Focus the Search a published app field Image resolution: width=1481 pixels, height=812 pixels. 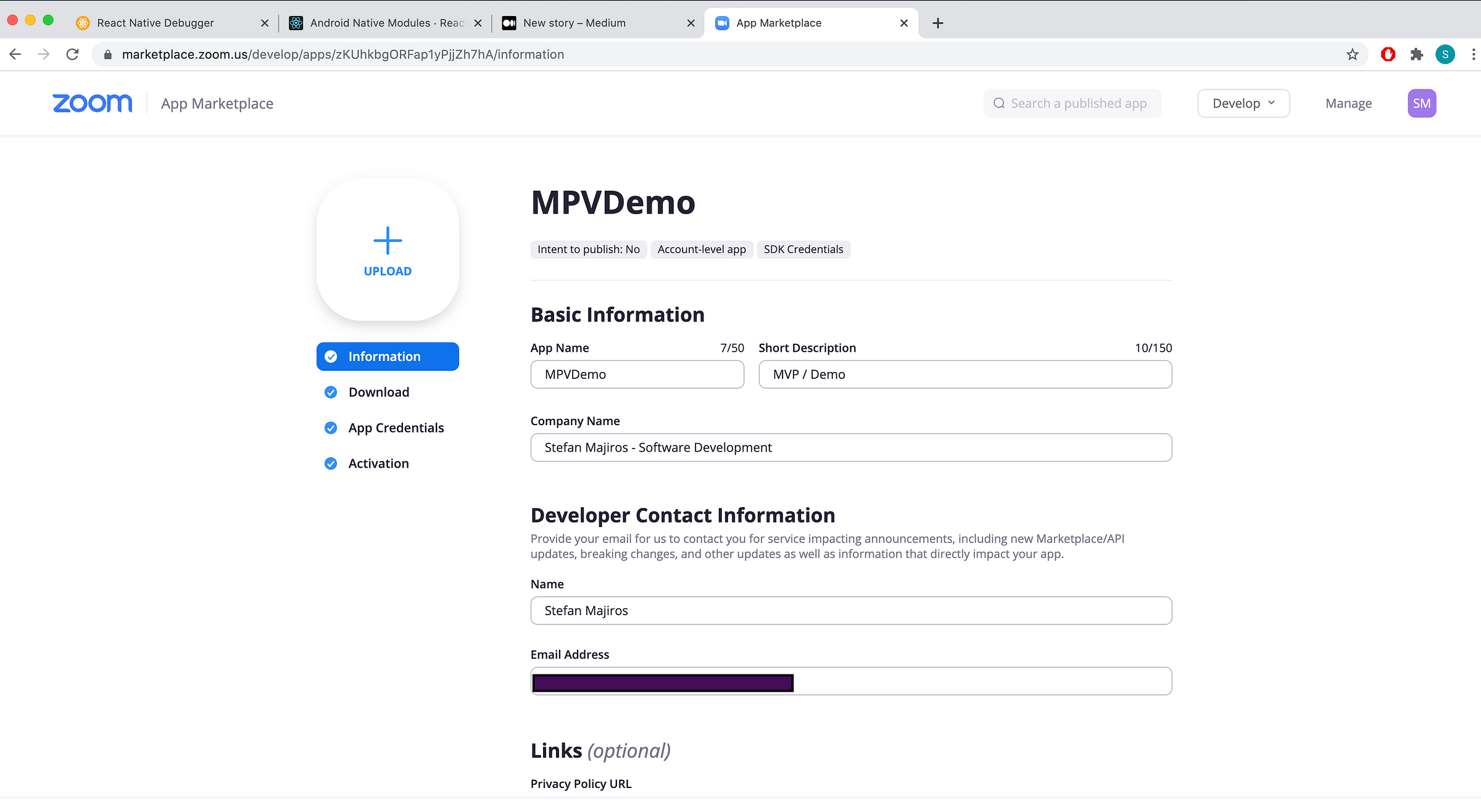(1078, 103)
